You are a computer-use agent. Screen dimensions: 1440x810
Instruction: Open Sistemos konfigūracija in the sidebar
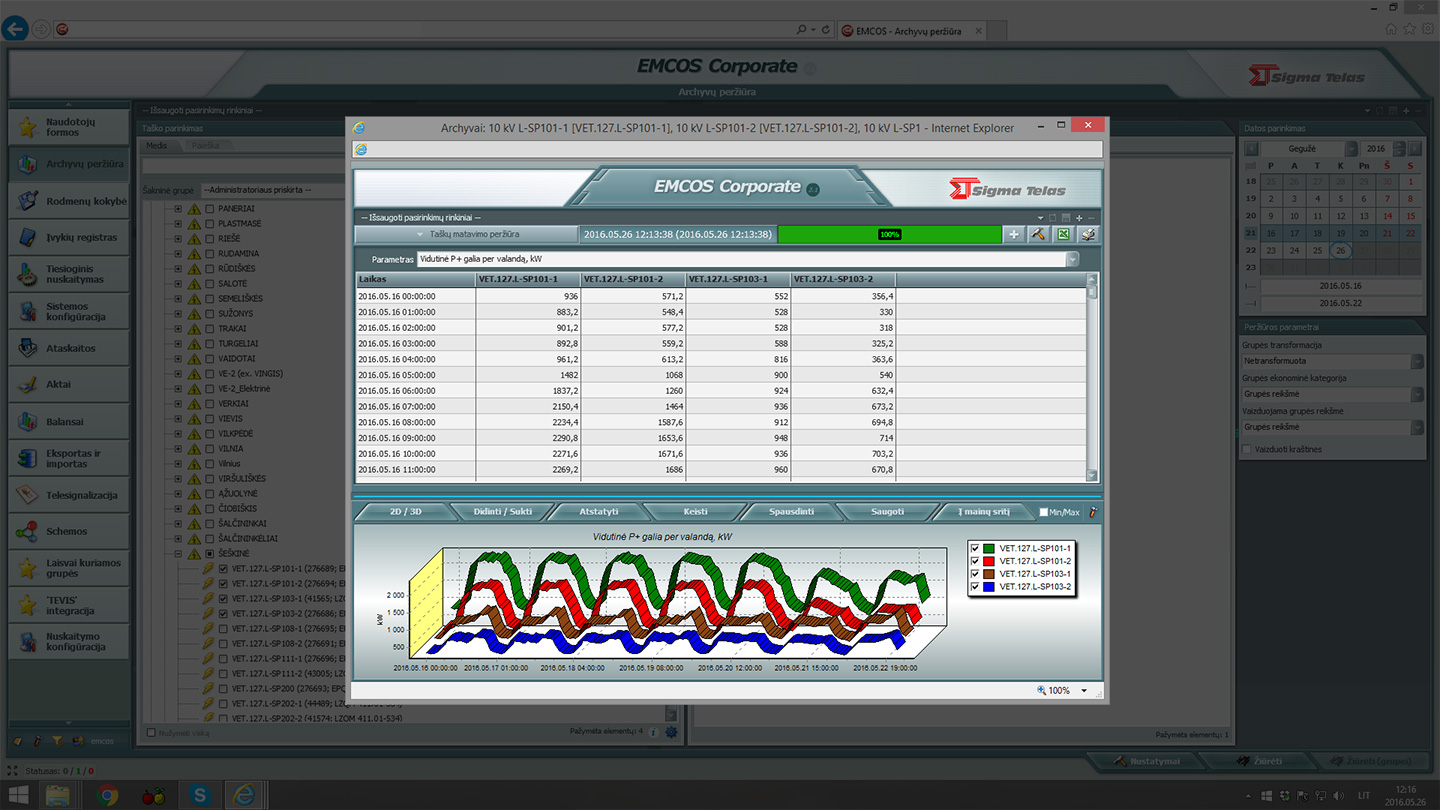69,311
